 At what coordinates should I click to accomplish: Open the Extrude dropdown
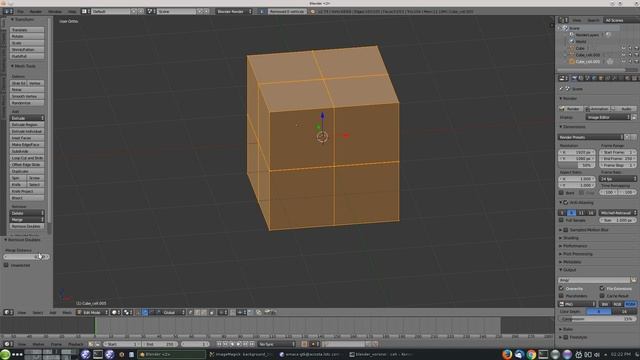(x=27, y=118)
